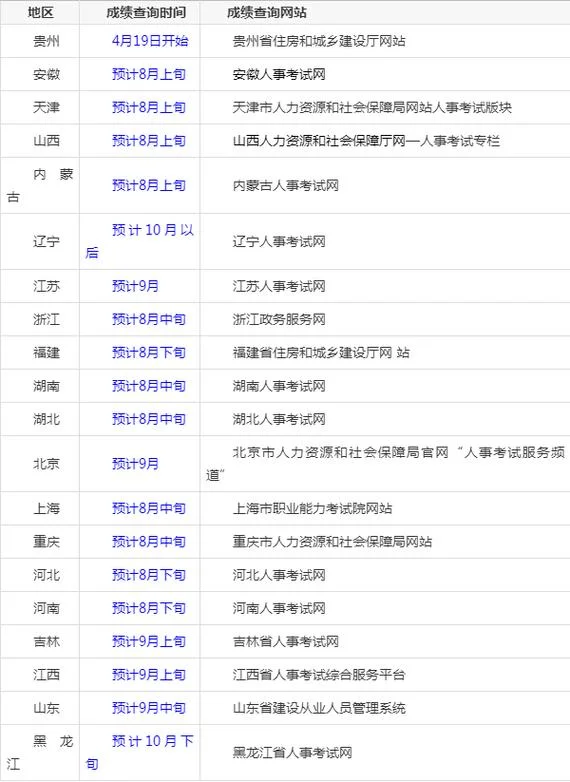This screenshot has width=570, height=782.
Task: Open 预计8月中旬 in the 湖南 row
Action: tap(149, 386)
